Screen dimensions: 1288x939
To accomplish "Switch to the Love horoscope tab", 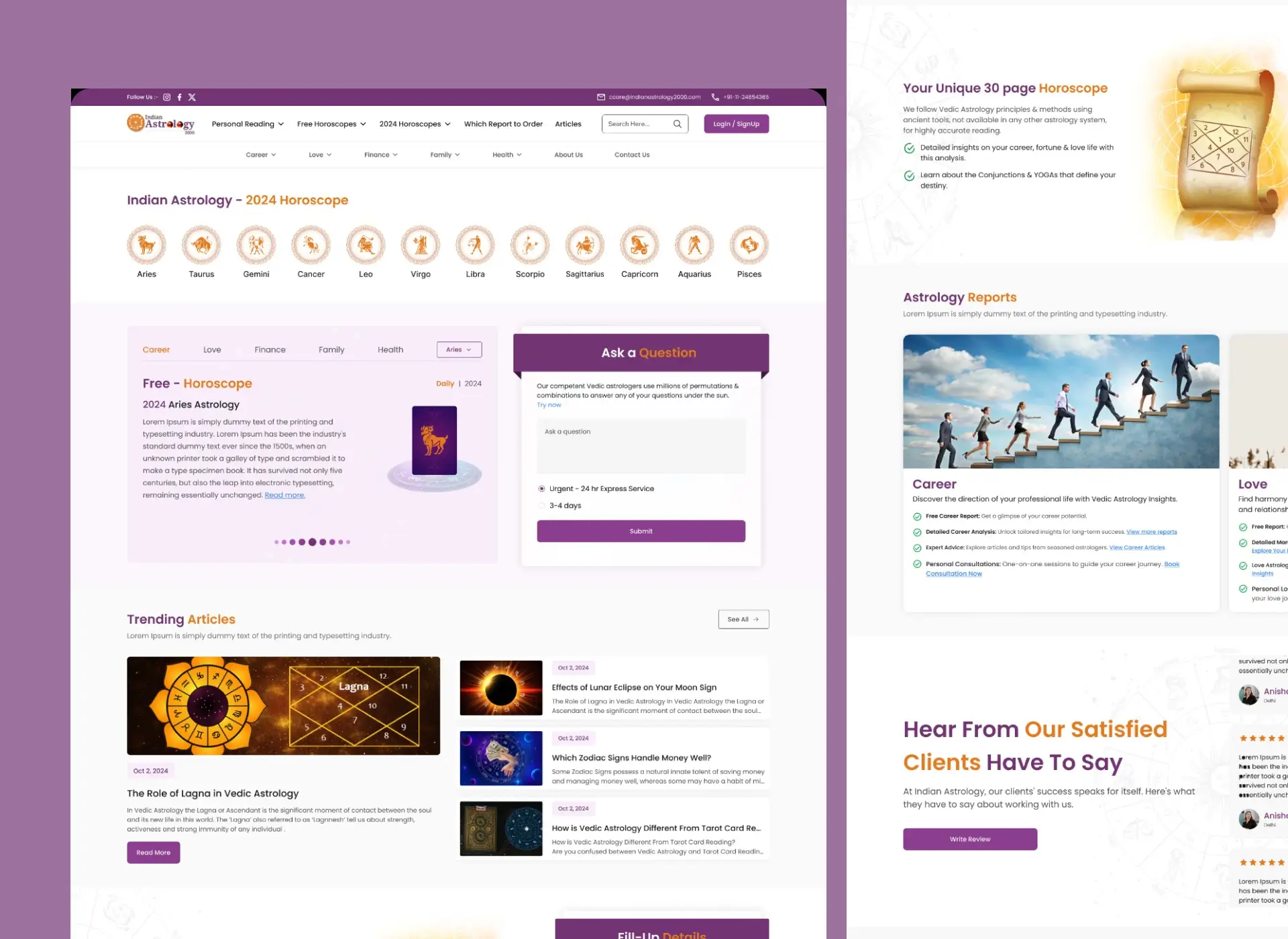I will (x=212, y=349).
